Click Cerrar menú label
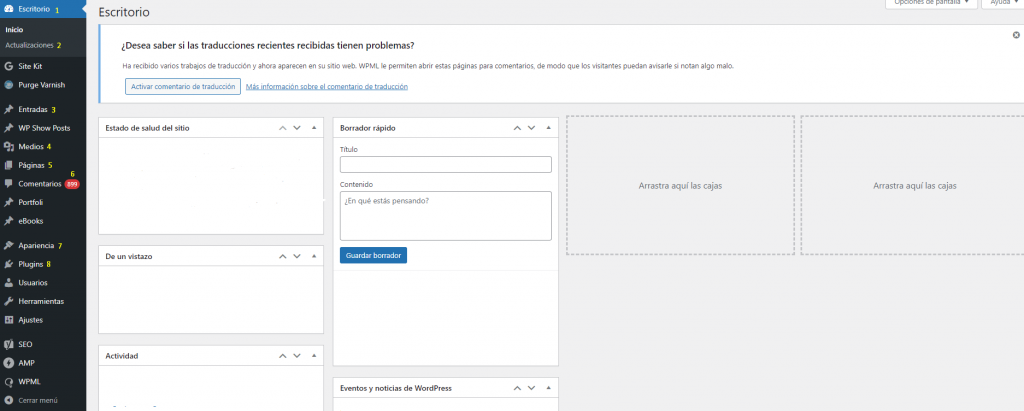The image size is (1024, 411). 39,400
